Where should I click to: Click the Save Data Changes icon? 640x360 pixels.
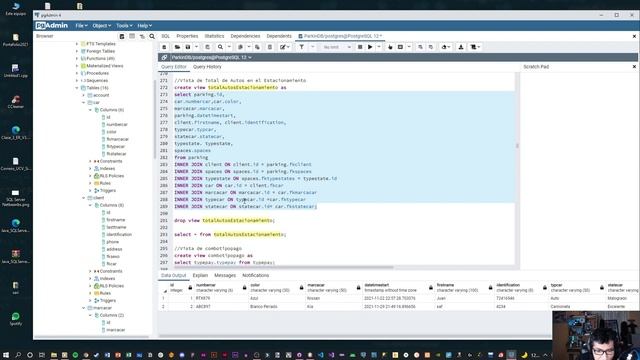click(x=207, y=47)
